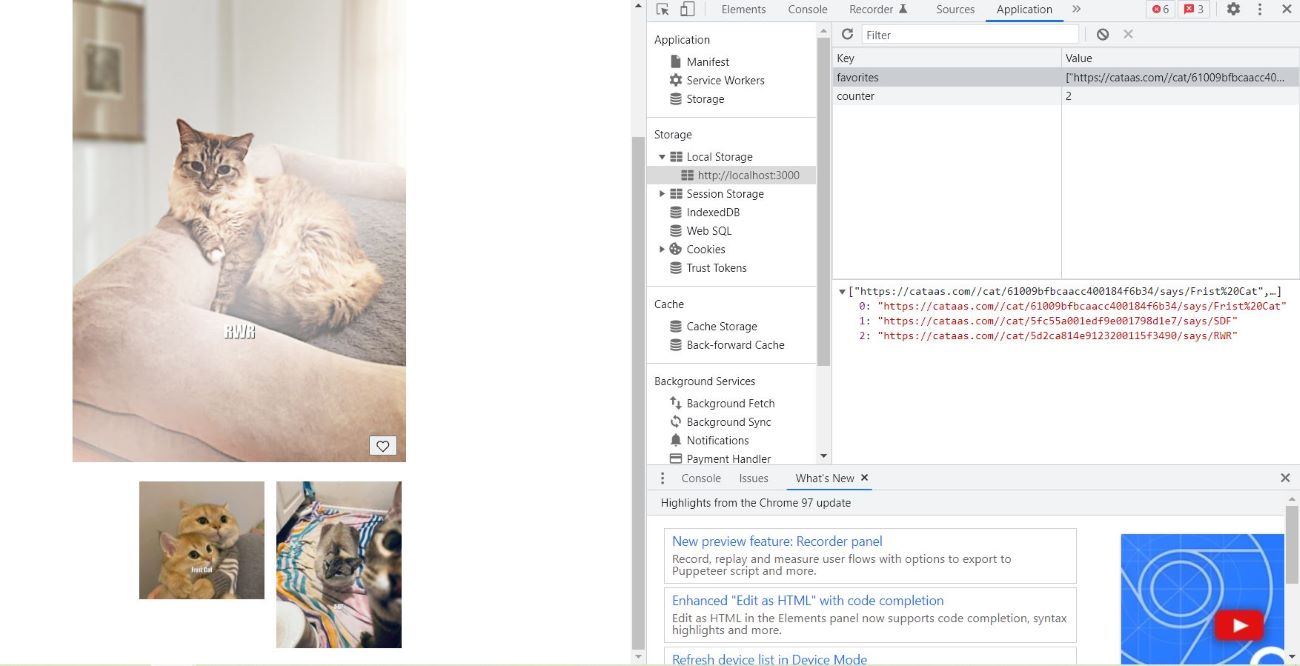Show more DevTools tabs chevron
The image size is (1300, 666).
click(1076, 9)
